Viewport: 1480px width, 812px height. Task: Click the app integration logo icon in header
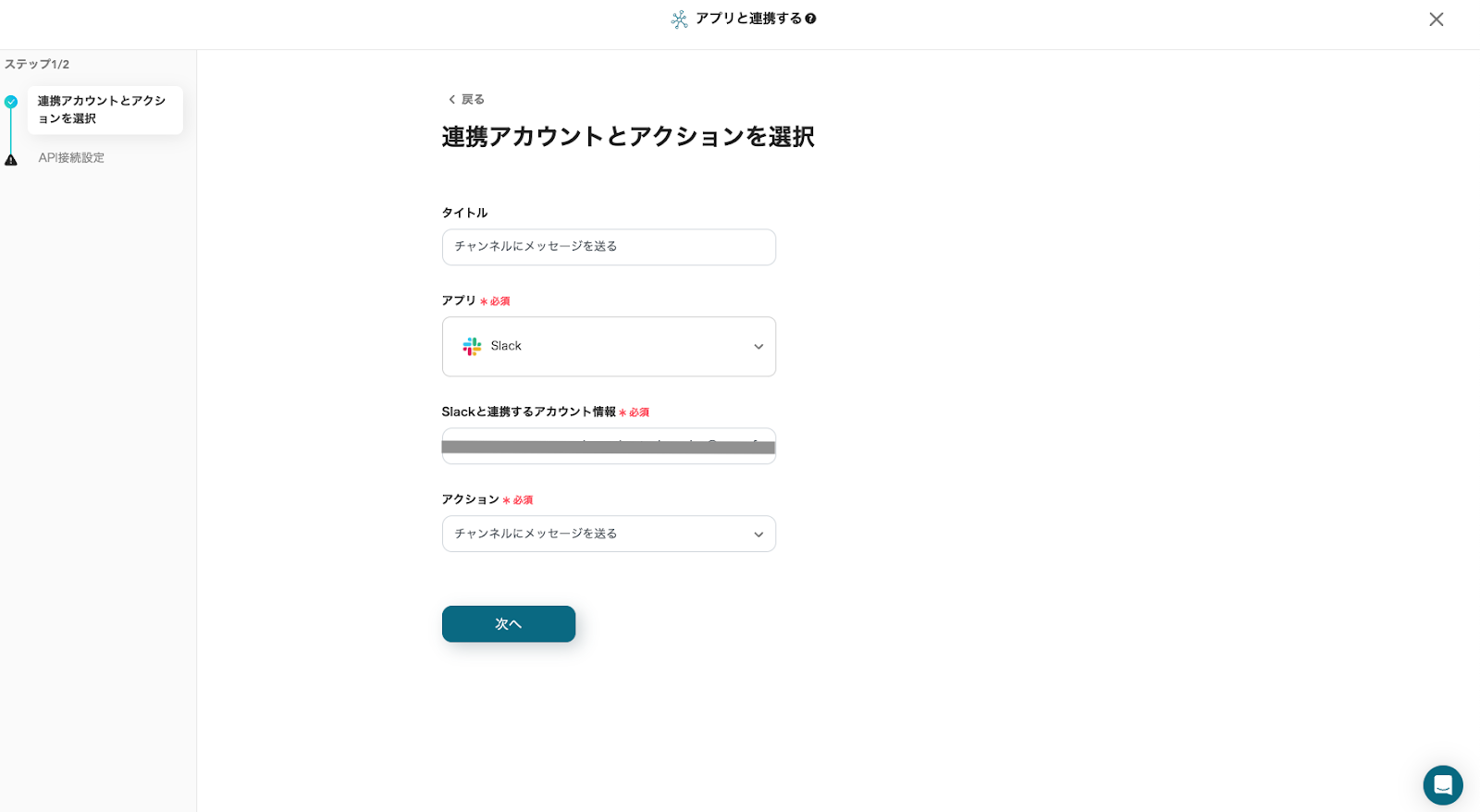[x=679, y=19]
